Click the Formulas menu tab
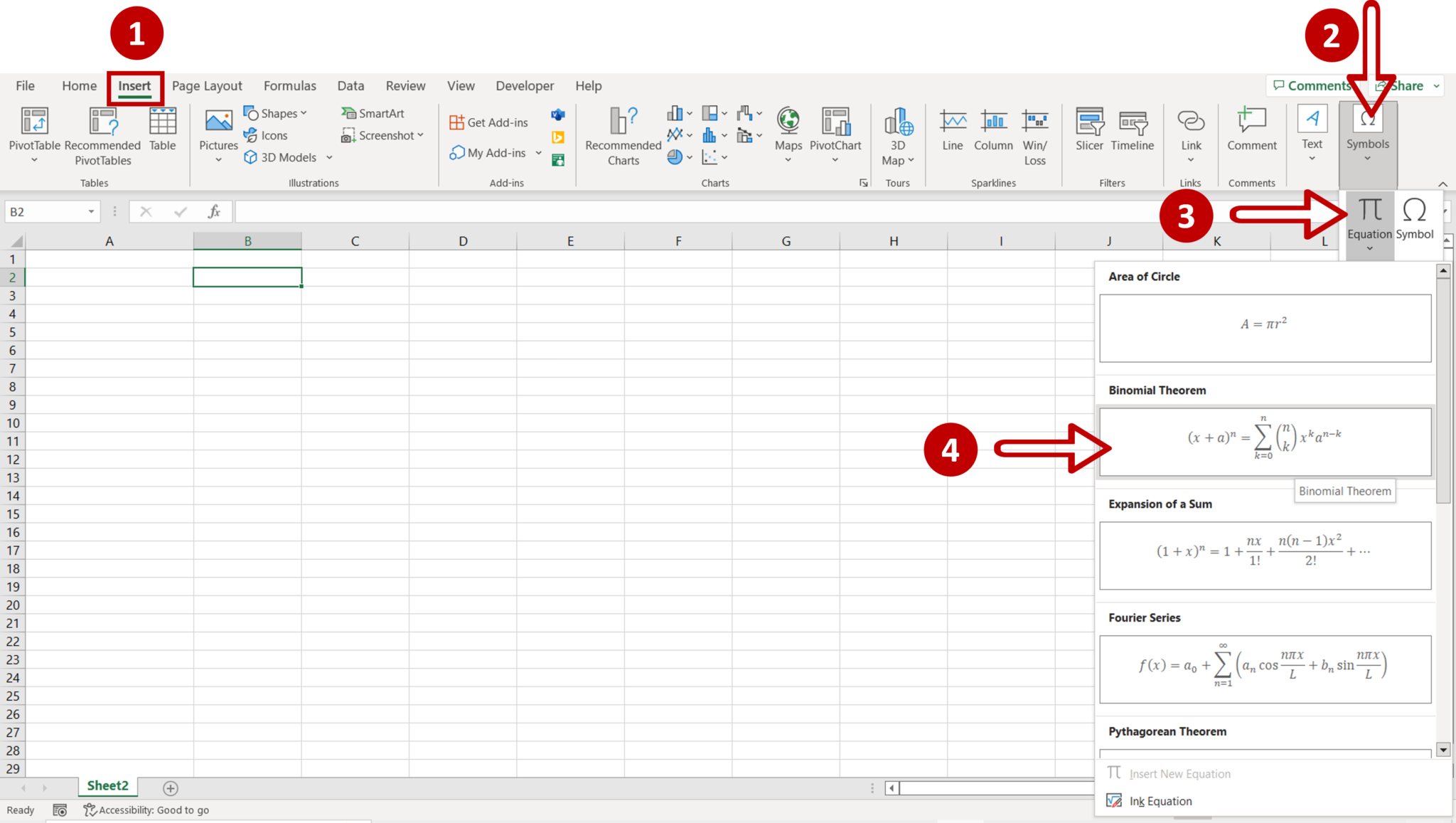Screen dimensions: 1456x823 pos(289,85)
